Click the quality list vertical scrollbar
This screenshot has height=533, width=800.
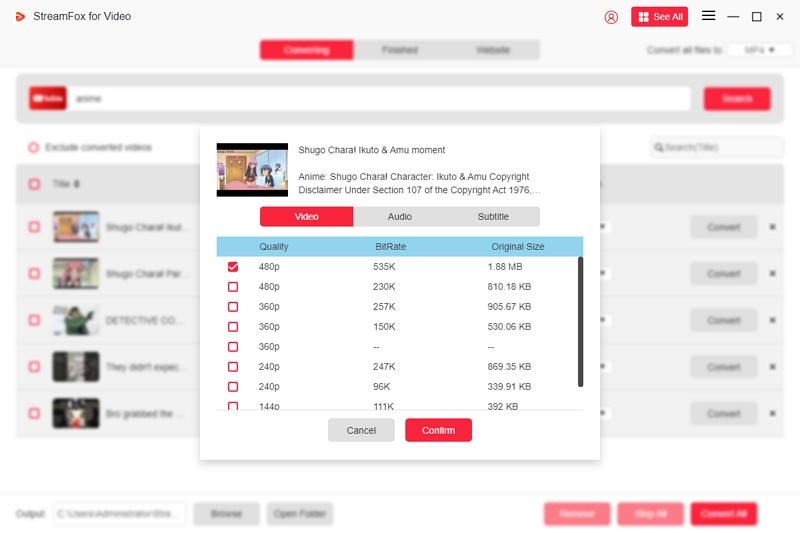click(x=580, y=322)
